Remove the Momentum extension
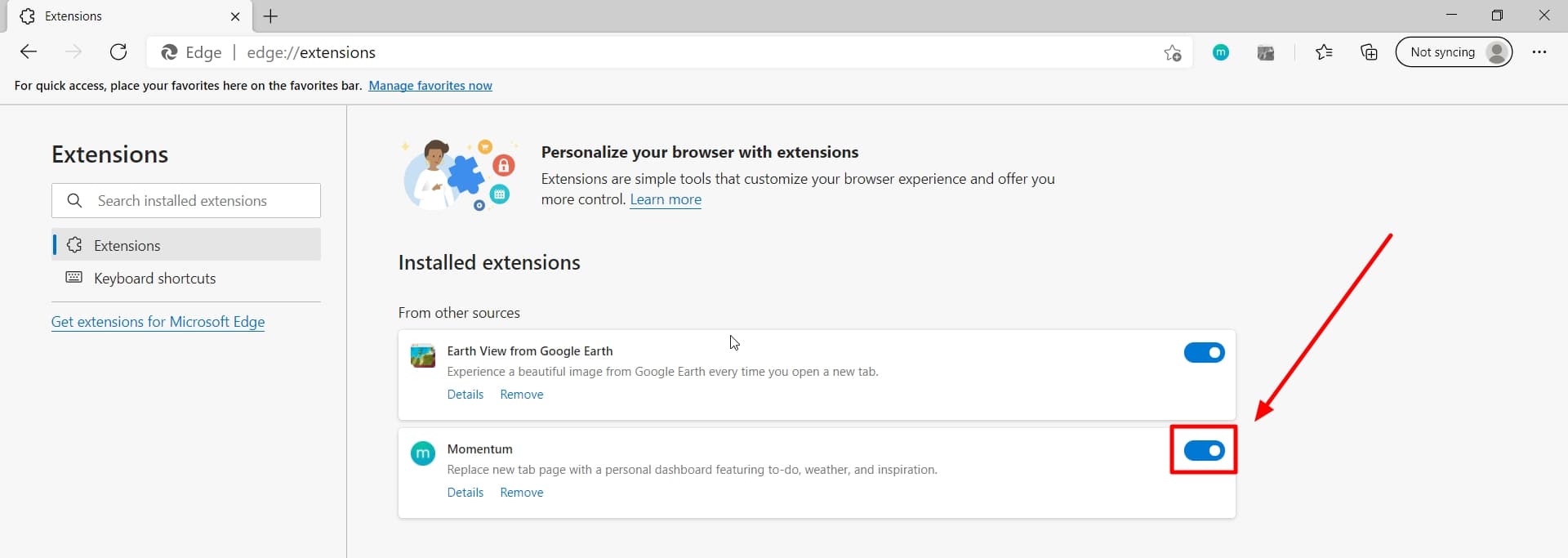1568x558 pixels. coord(521,493)
